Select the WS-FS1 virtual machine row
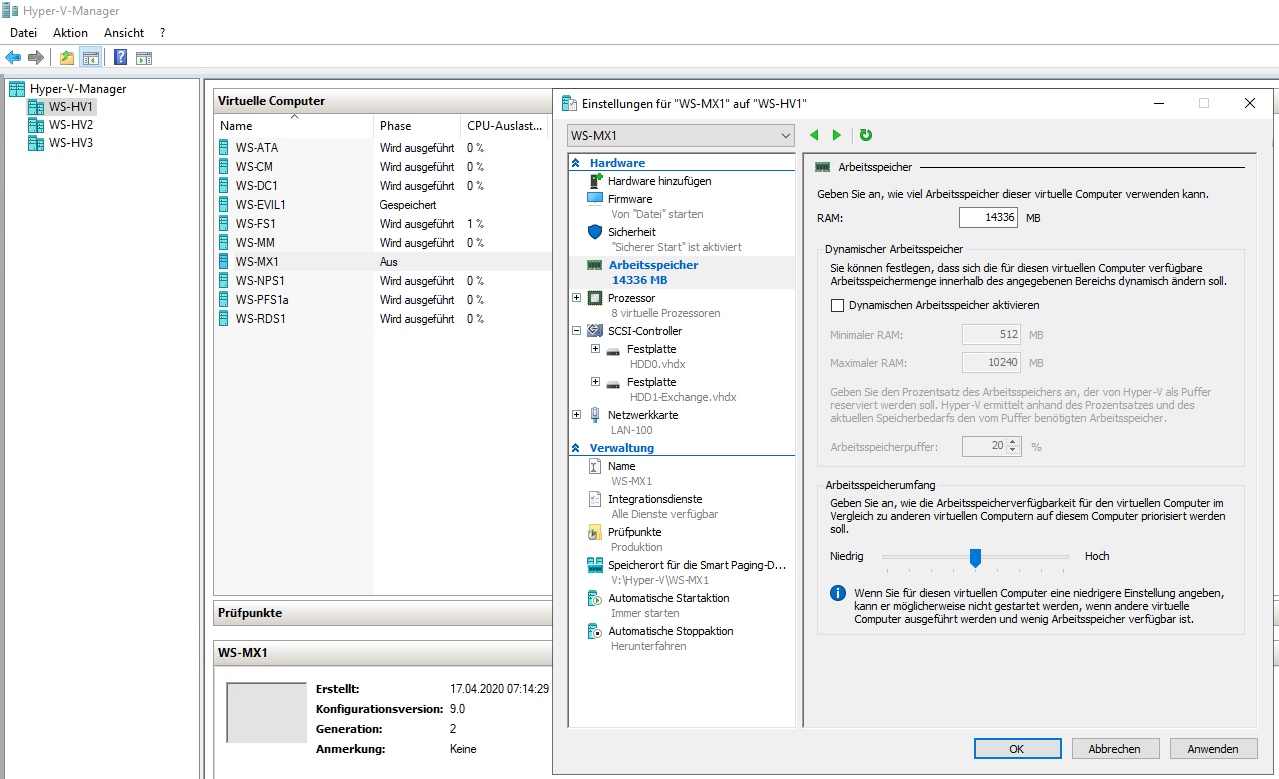 coord(383,223)
